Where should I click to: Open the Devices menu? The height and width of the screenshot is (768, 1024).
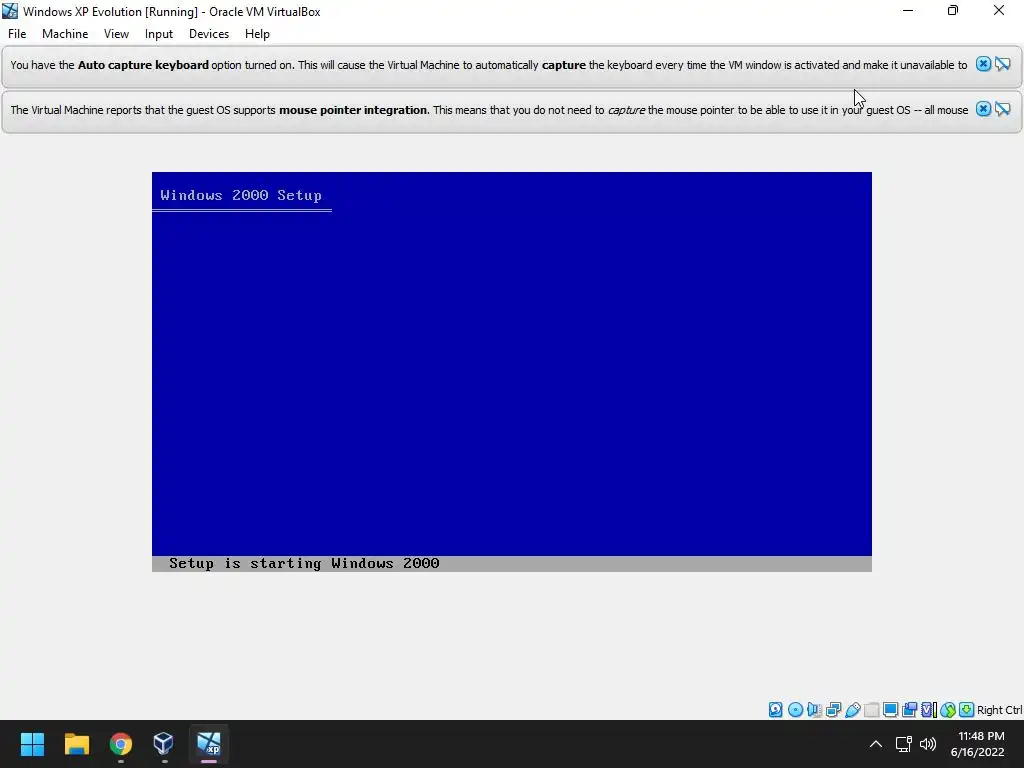(x=209, y=34)
